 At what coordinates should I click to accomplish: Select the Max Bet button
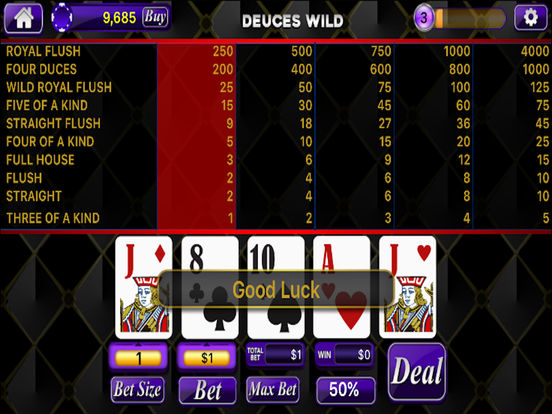pos(273,390)
